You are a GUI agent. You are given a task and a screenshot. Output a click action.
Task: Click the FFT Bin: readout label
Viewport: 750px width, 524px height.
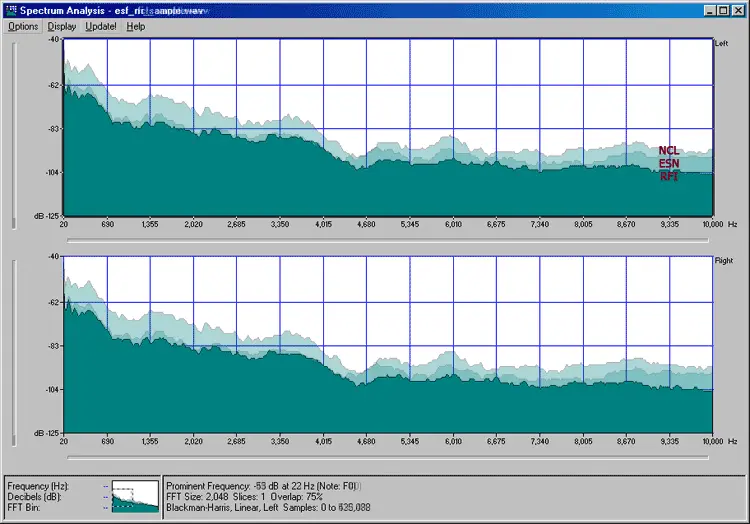pyautogui.click(x=23, y=507)
